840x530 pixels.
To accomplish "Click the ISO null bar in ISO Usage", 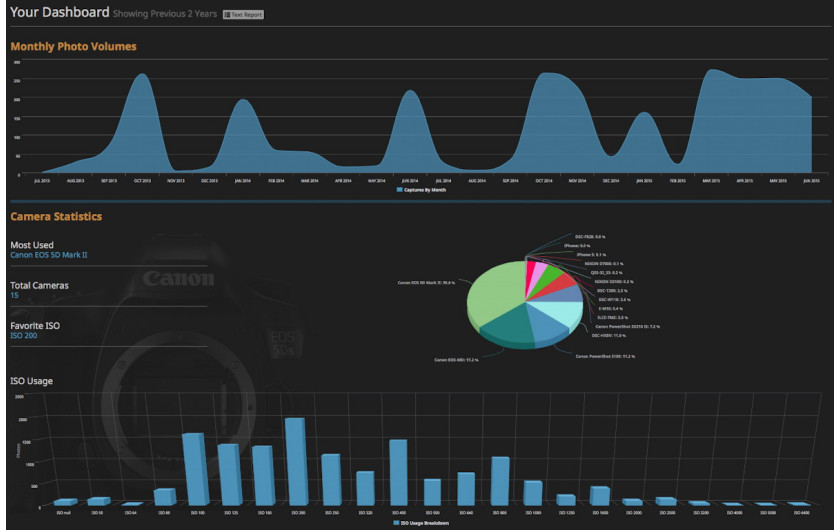I will pyautogui.click(x=65, y=502).
